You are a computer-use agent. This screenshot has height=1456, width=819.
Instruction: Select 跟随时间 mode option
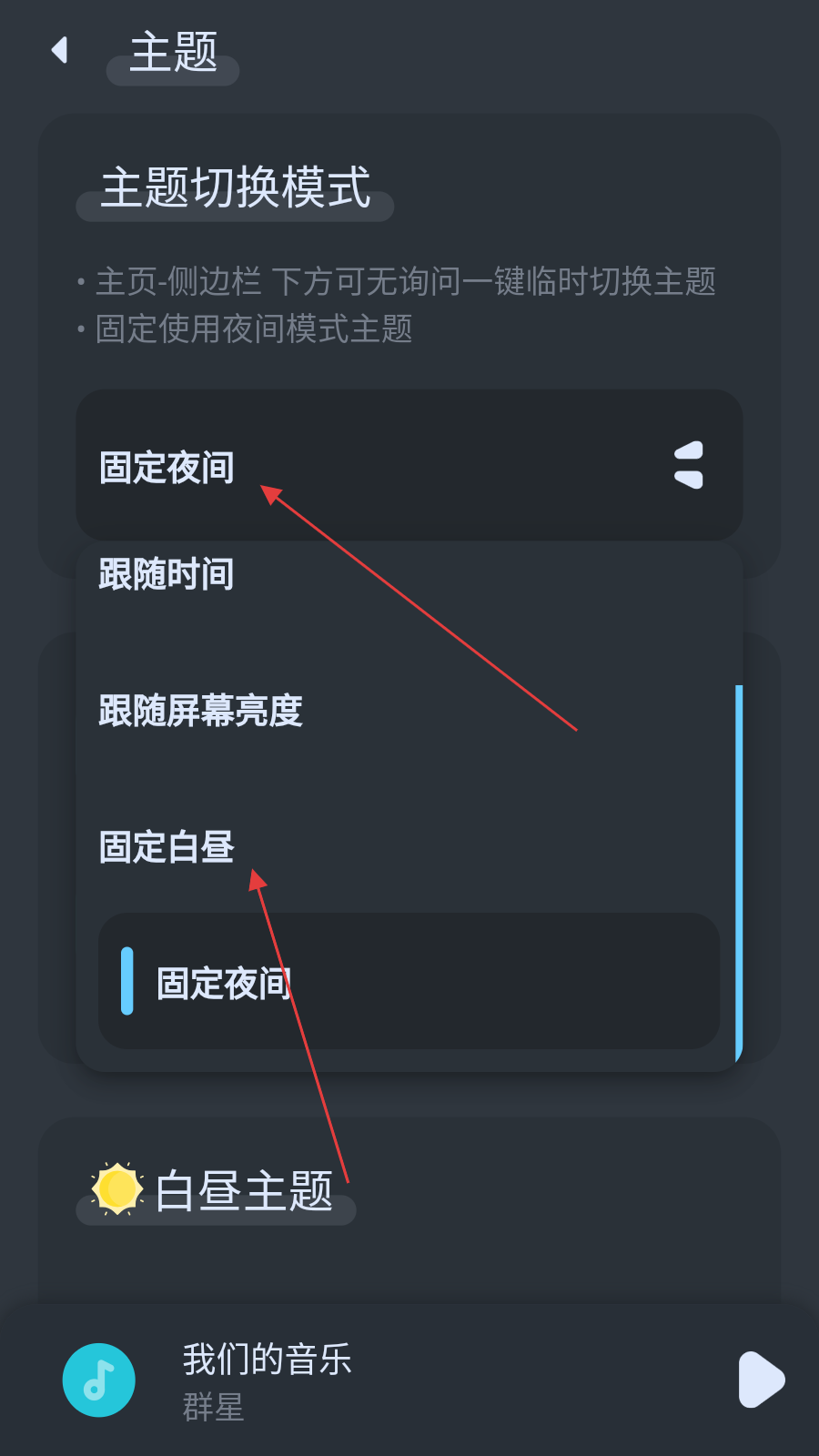click(409, 575)
